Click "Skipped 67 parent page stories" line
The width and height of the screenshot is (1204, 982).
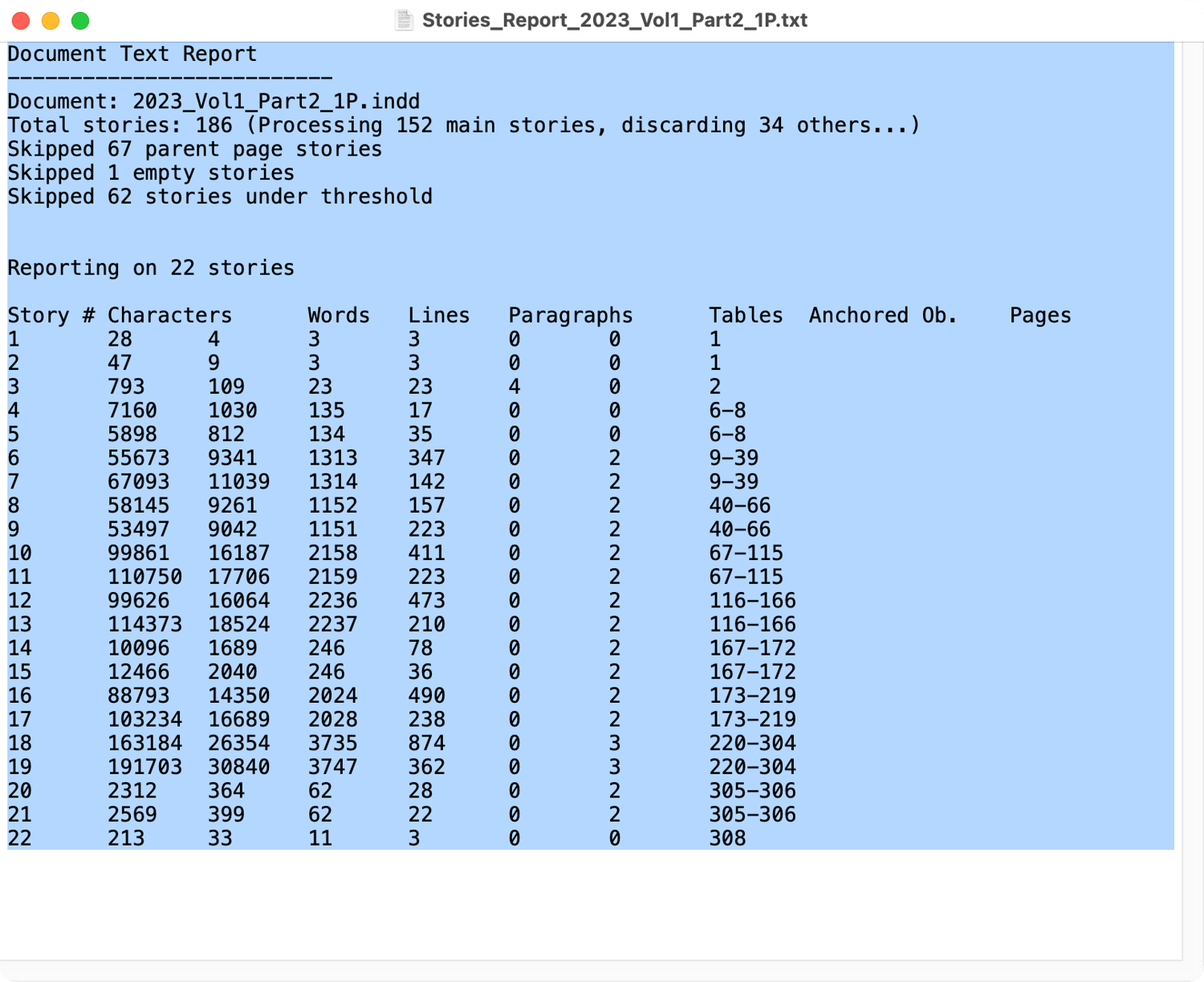coord(195,149)
